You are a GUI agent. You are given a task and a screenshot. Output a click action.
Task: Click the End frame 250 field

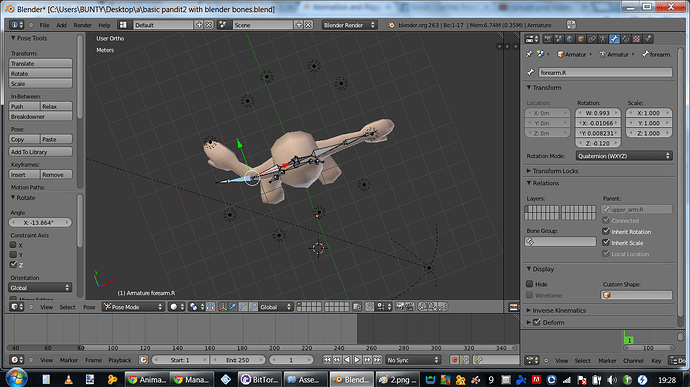click(x=238, y=360)
